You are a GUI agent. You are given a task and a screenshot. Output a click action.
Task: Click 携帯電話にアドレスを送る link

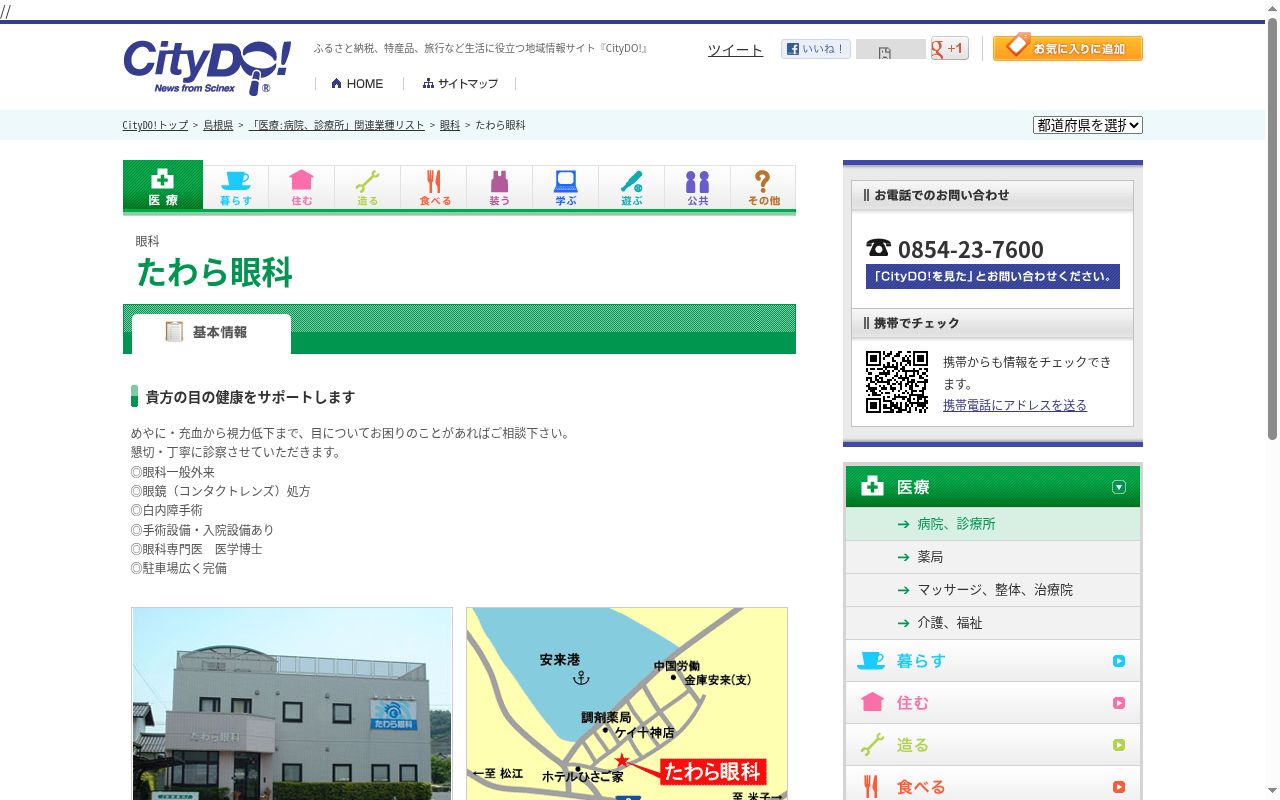(x=1015, y=405)
